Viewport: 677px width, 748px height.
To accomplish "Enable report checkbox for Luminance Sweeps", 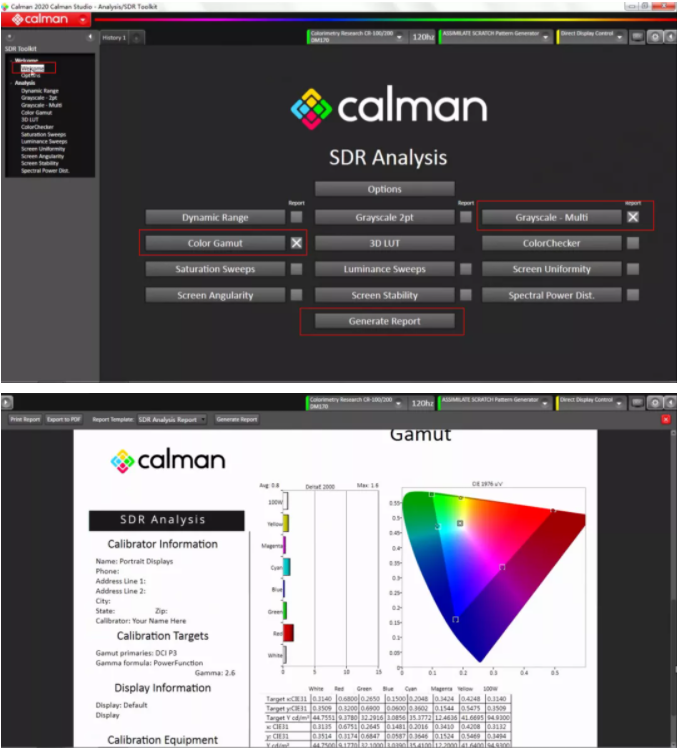I will click(466, 269).
